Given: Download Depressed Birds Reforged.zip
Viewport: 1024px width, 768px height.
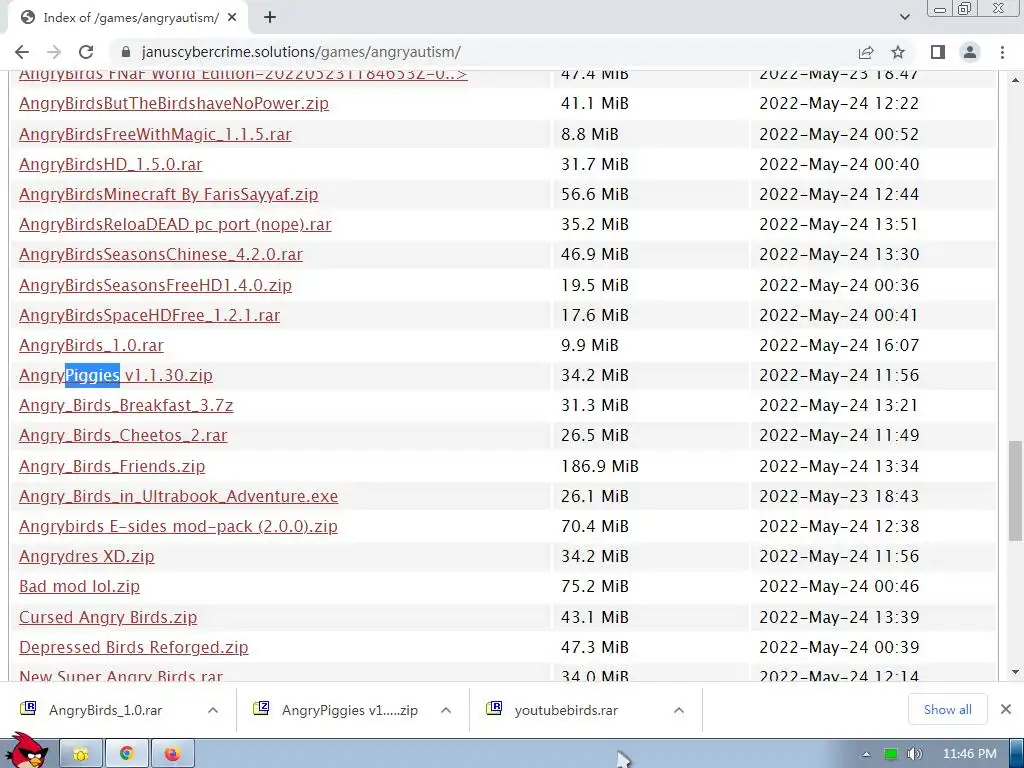Looking at the screenshot, I should click(133, 647).
